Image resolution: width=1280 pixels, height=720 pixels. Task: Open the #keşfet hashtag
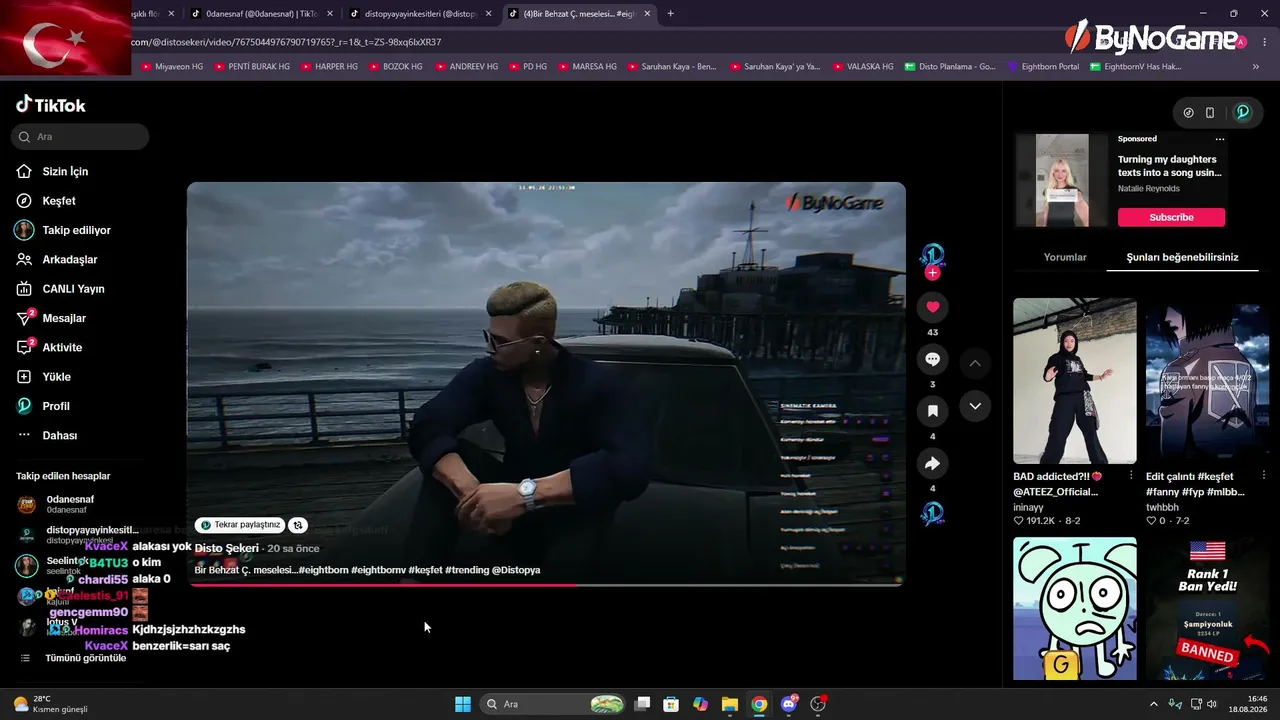(425, 570)
